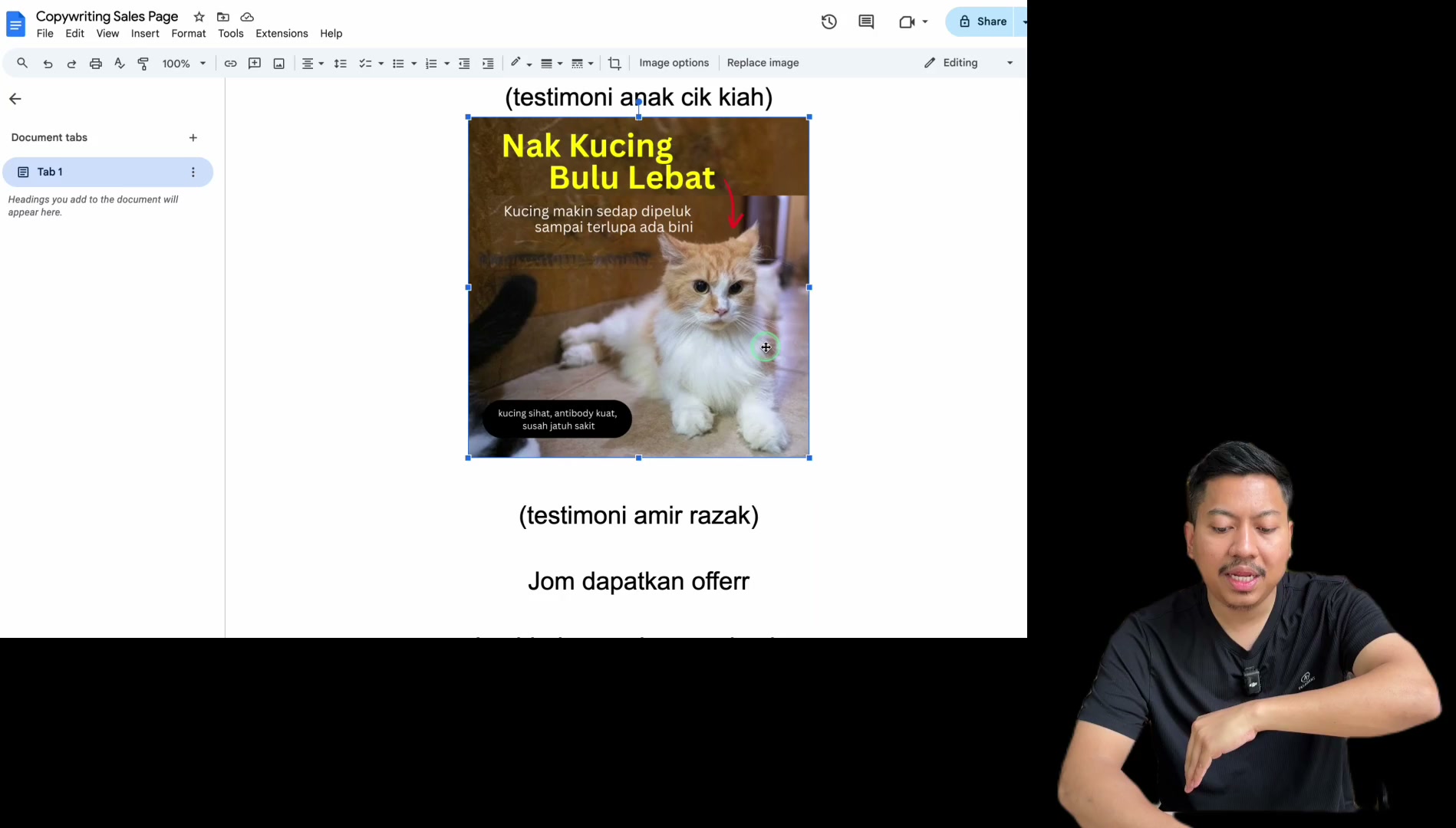Image resolution: width=1456 pixels, height=828 pixels.
Task: Select the crop image tool
Action: tap(614, 64)
